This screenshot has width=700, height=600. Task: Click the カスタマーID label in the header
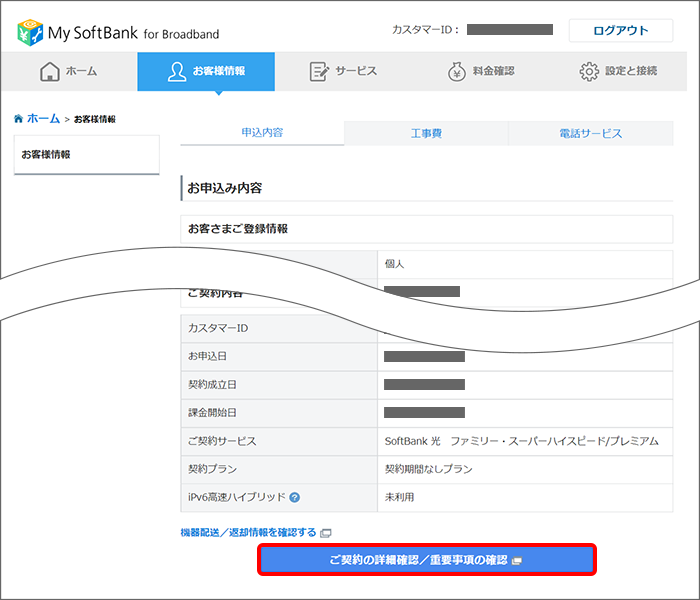tap(425, 30)
